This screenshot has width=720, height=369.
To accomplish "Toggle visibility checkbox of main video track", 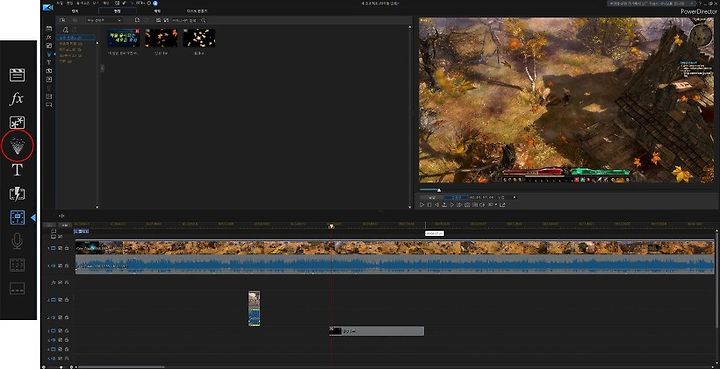I will 60,248.
